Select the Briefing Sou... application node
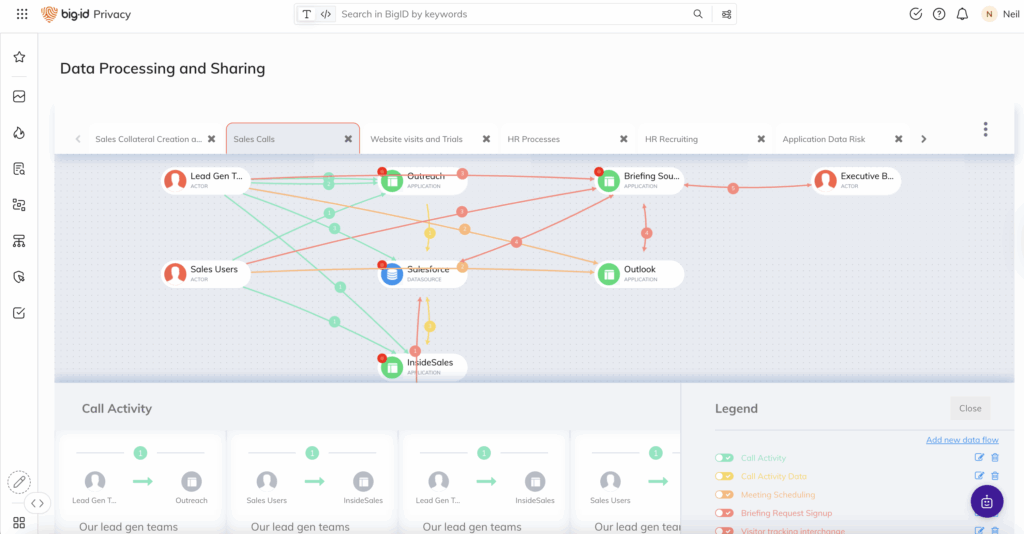This screenshot has width=1024, height=534. [x=639, y=180]
